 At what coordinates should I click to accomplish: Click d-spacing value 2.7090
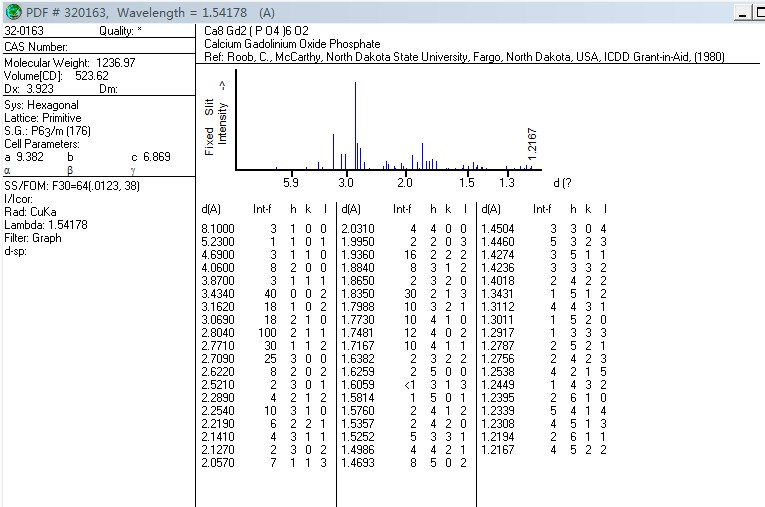pyautogui.click(x=218, y=359)
